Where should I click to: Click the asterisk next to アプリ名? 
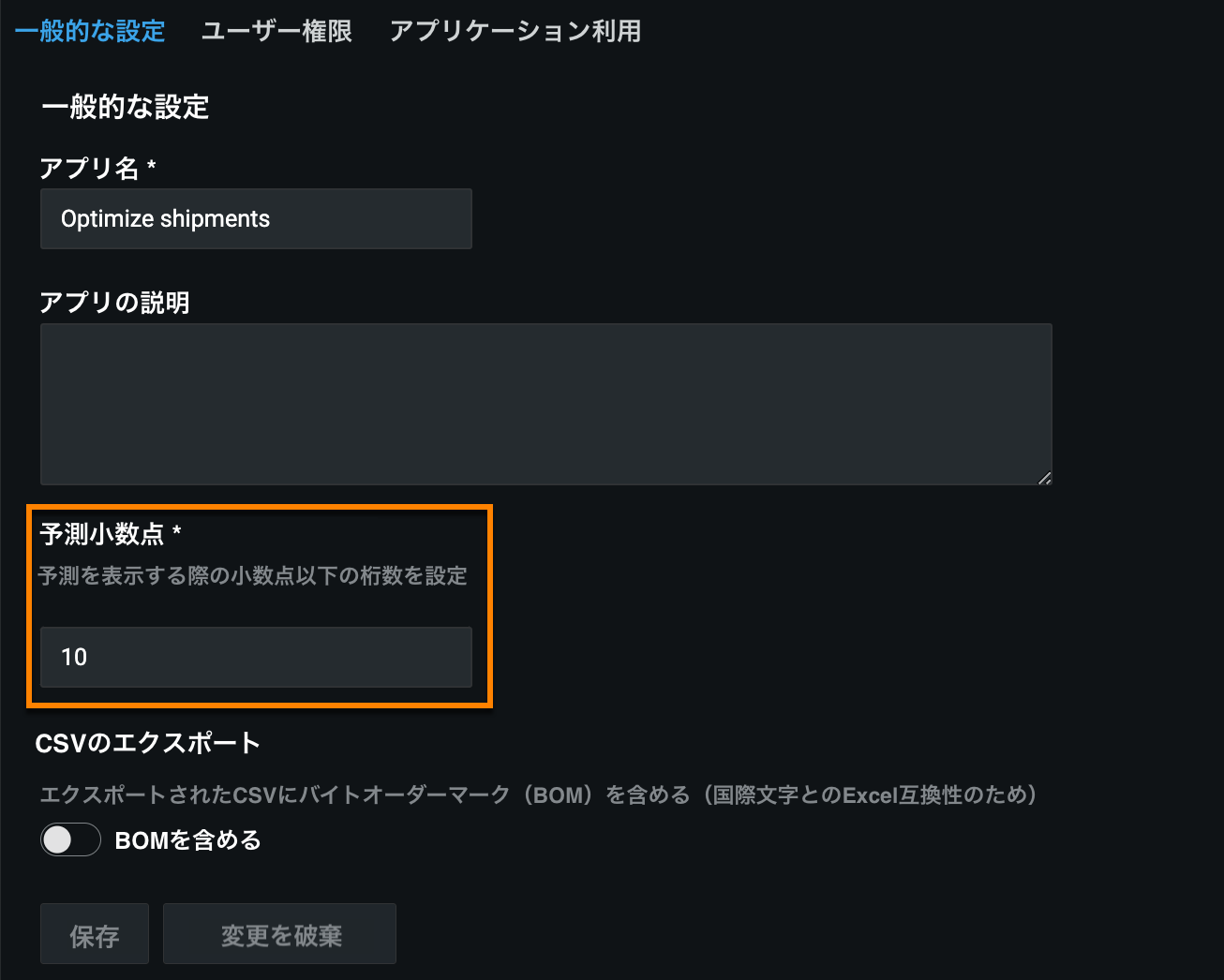click(152, 168)
